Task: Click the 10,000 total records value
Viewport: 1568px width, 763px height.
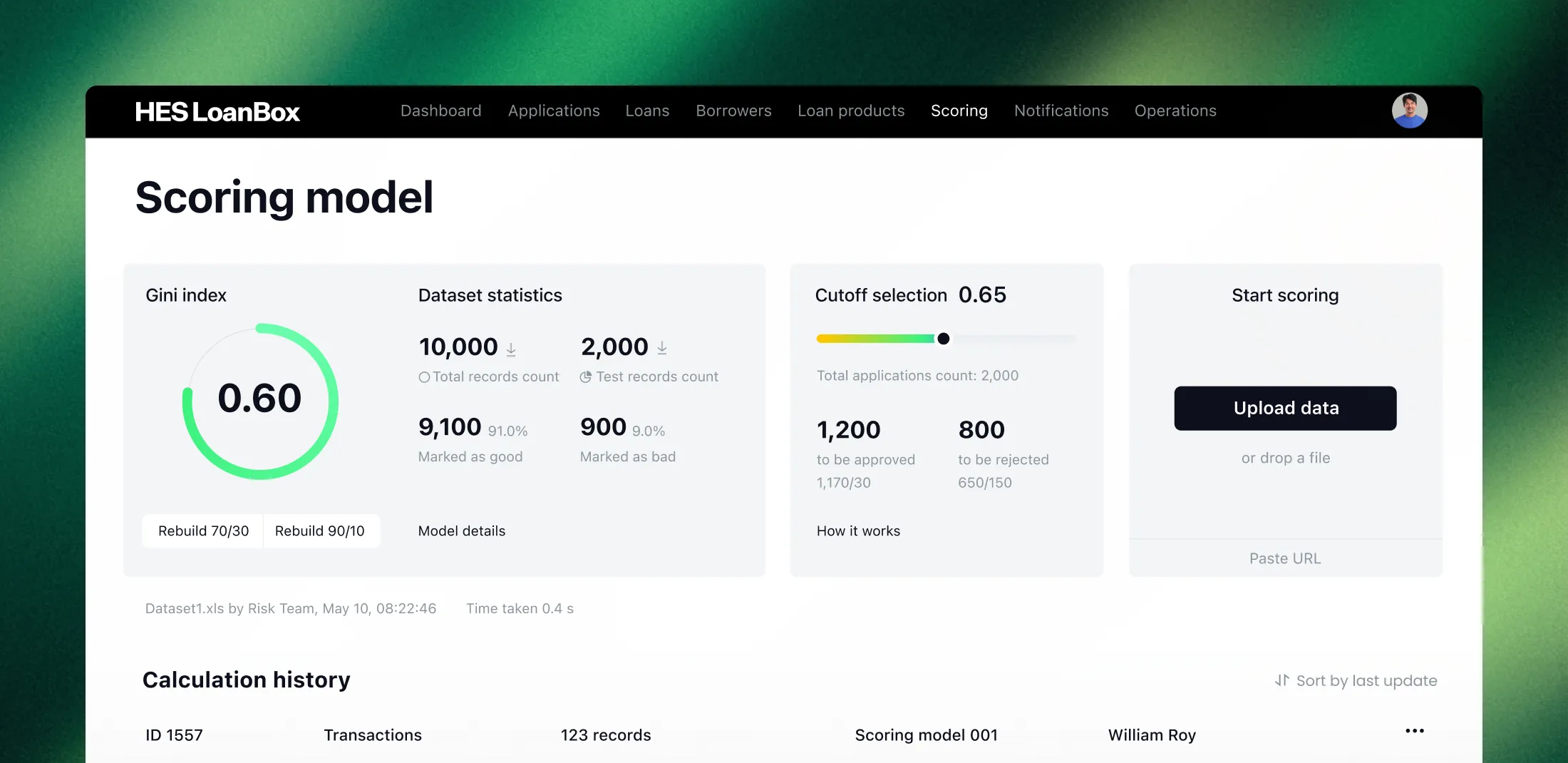Action: click(x=458, y=347)
